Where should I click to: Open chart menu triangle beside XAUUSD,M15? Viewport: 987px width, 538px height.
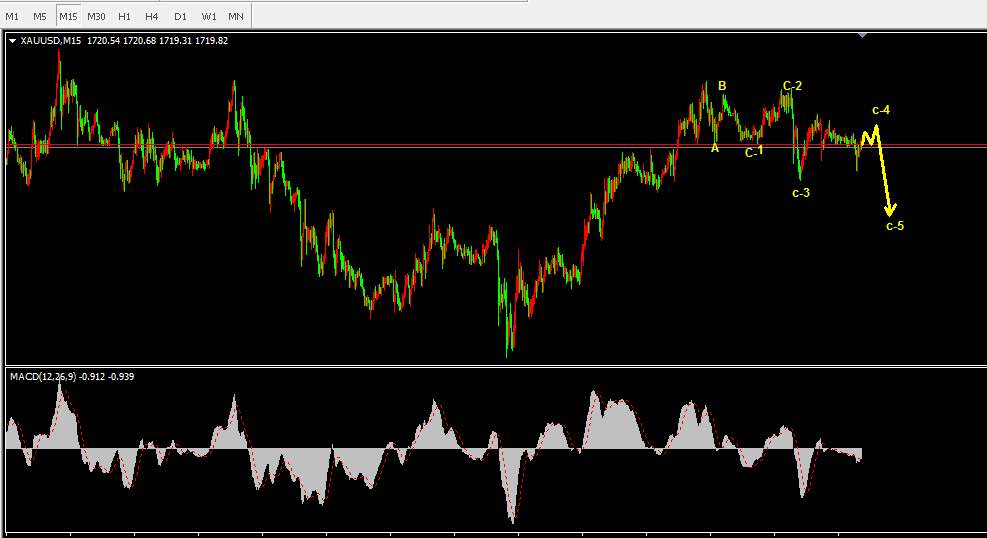coord(13,41)
